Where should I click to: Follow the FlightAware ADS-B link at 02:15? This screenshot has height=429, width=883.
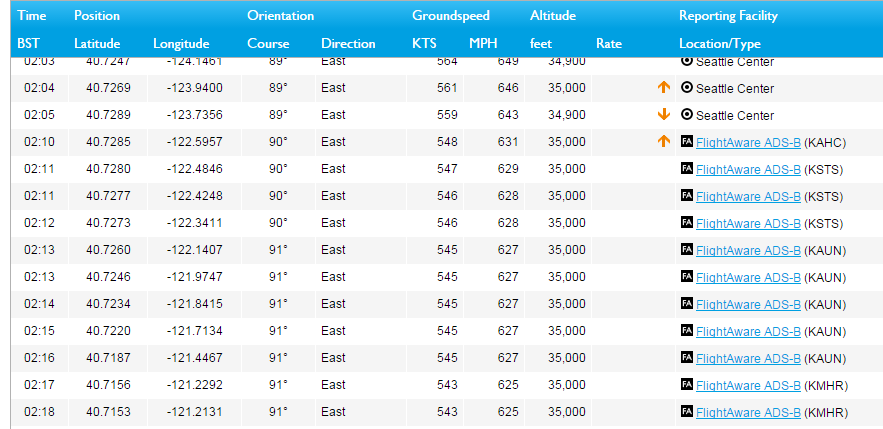click(x=748, y=331)
